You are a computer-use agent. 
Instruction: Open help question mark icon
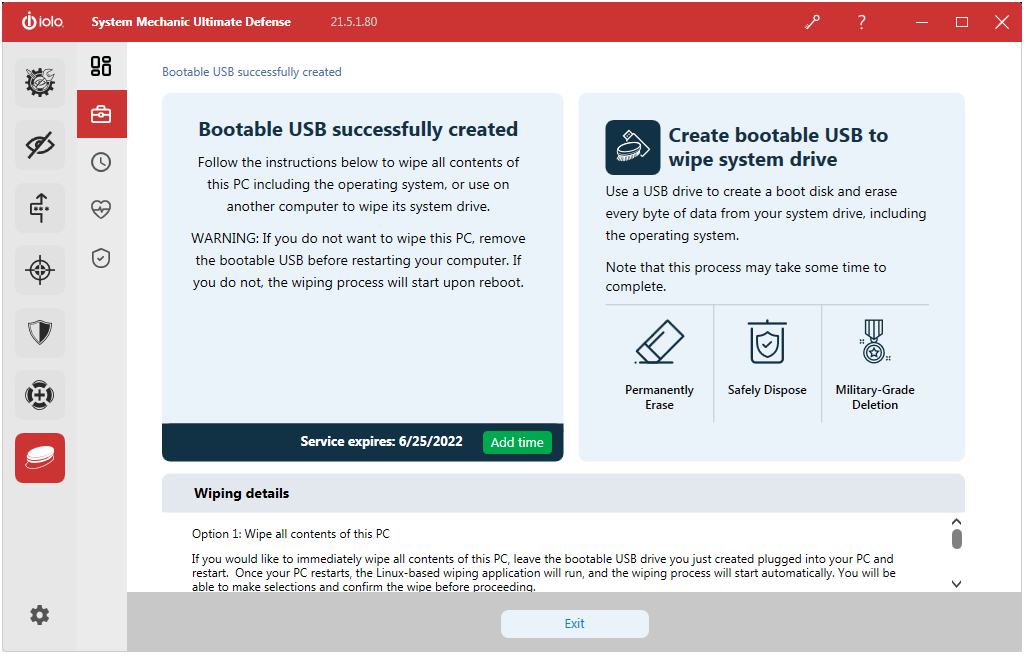861,22
